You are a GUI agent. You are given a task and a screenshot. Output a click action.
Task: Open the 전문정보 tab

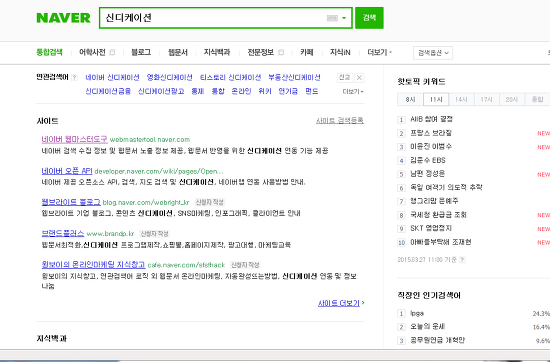[x=261, y=52]
